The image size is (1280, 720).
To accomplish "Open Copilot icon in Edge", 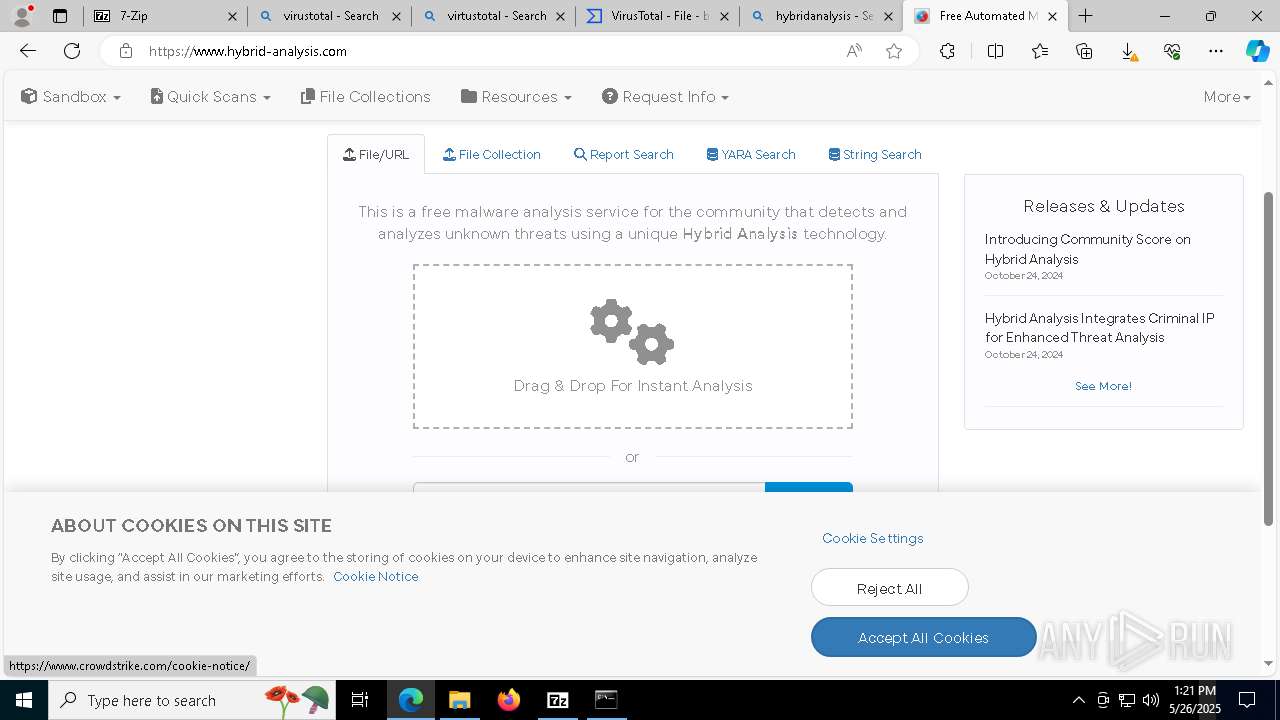I will (x=1257, y=51).
